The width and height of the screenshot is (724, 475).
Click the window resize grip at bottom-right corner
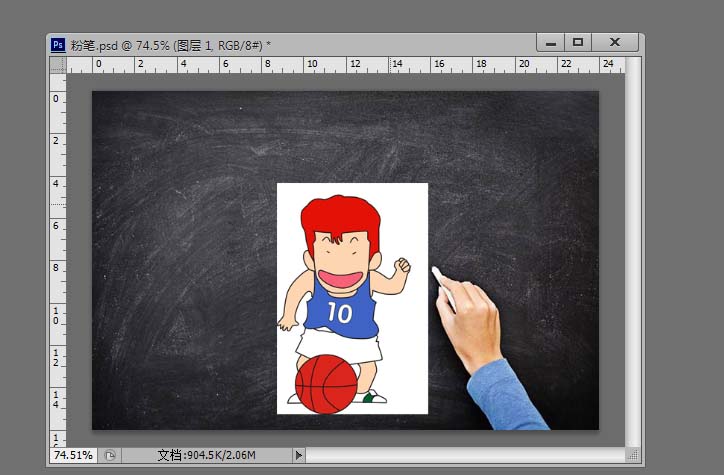[x=634, y=455]
